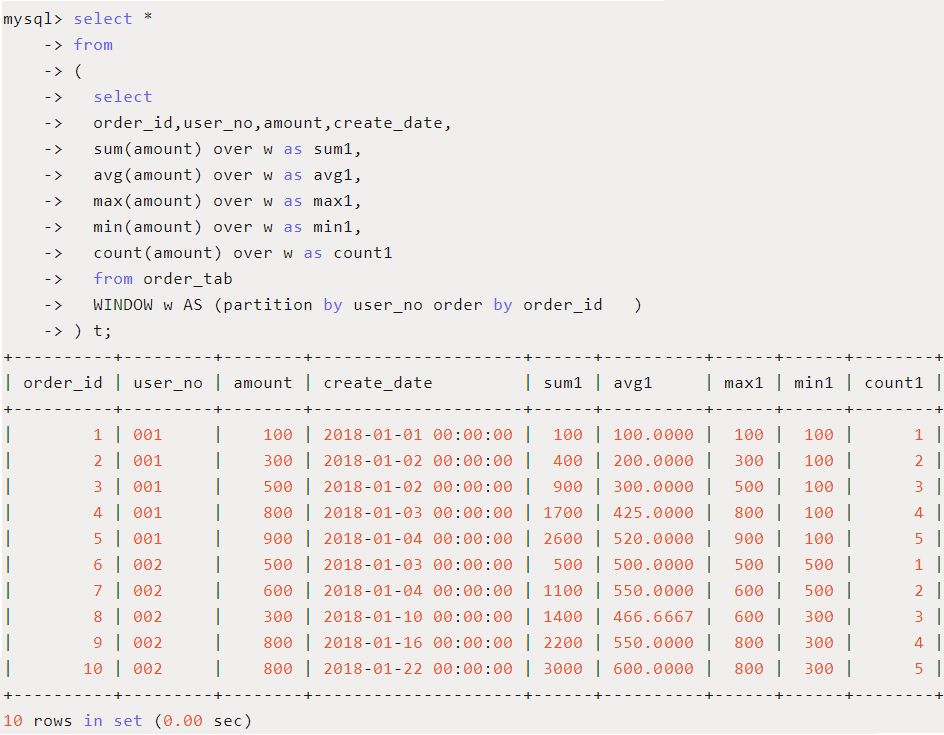Select the amount value 900 for order 5
Screen dimensions: 944x735
[x=279, y=538]
